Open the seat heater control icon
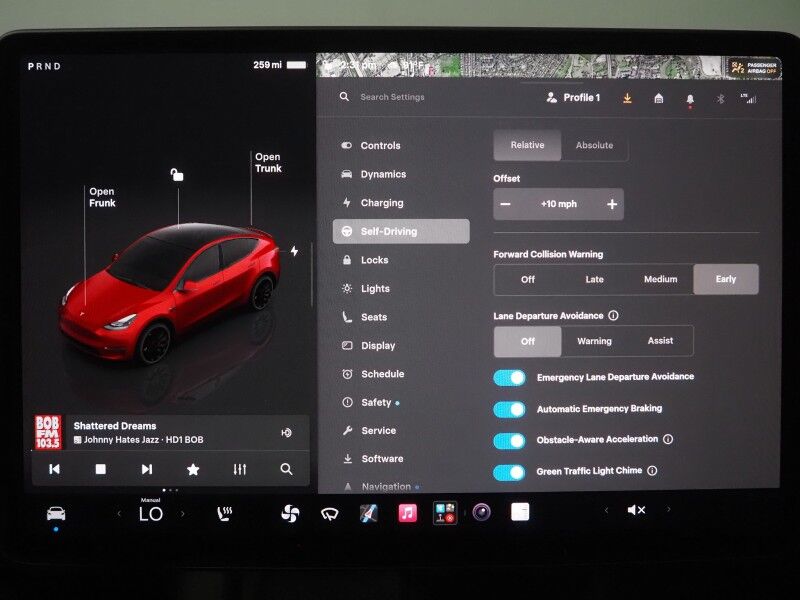 pyautogui.click(x=224, y=514)
